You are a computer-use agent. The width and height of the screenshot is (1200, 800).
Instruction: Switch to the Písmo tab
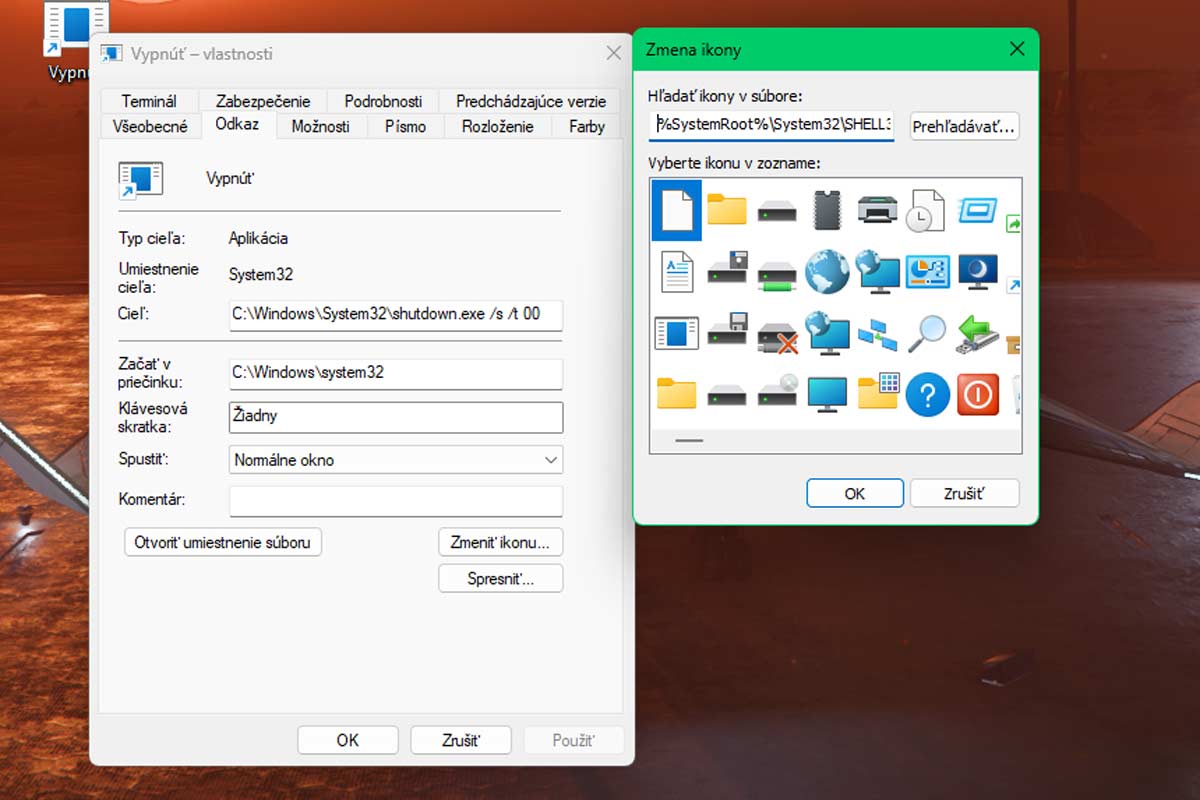[x=405, y=127]
